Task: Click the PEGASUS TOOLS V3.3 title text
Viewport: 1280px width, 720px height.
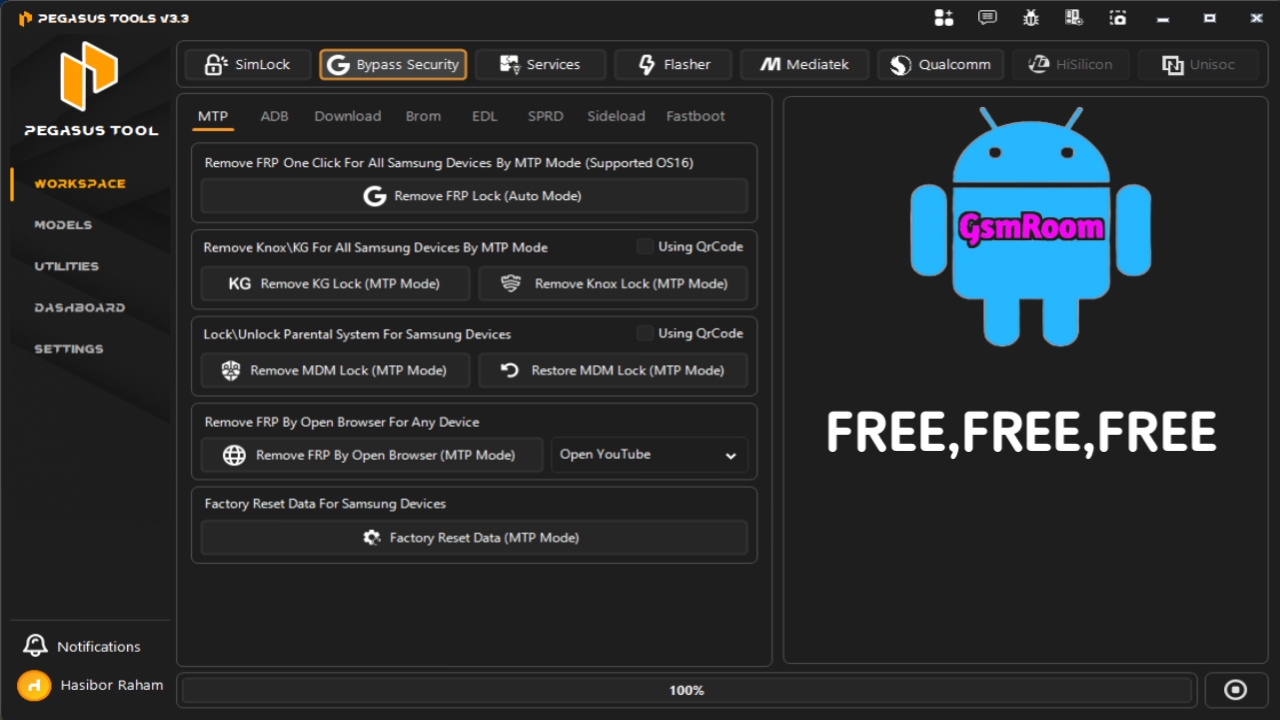Action: click(x=113, y=18)
